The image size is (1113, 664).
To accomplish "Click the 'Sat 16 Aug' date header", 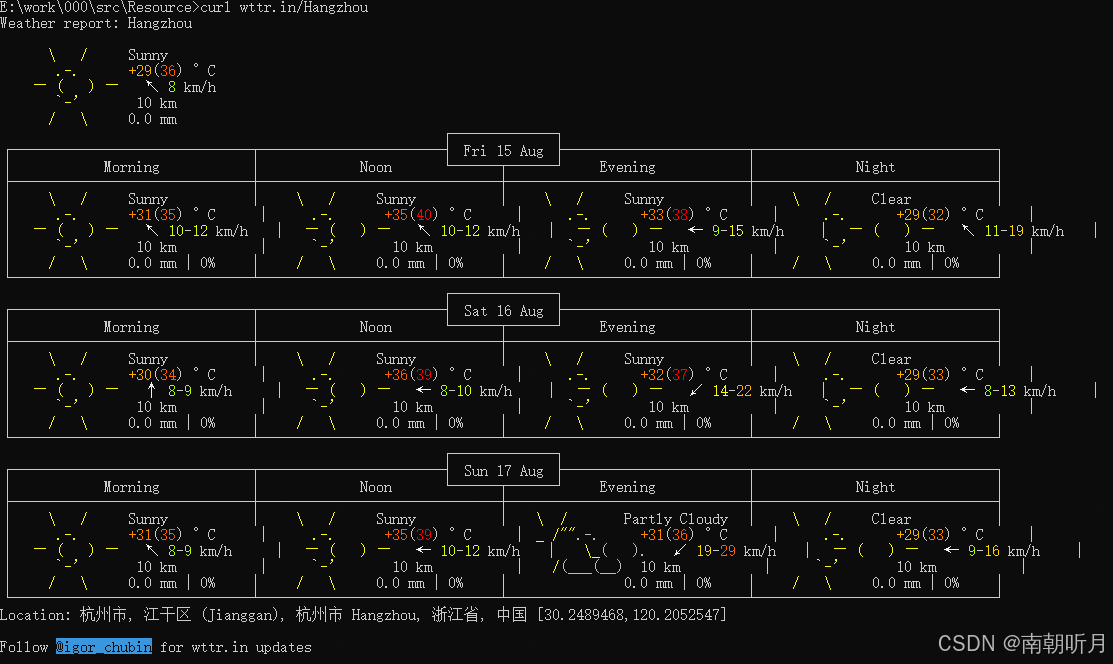I will pos(503,311).
